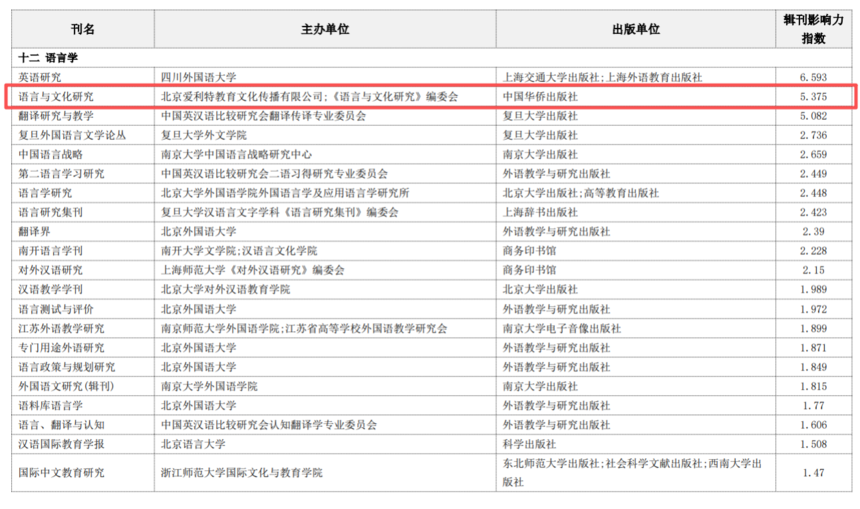
Task: Select journal name 南开语言学刊
Action: (x=50, y=251)
